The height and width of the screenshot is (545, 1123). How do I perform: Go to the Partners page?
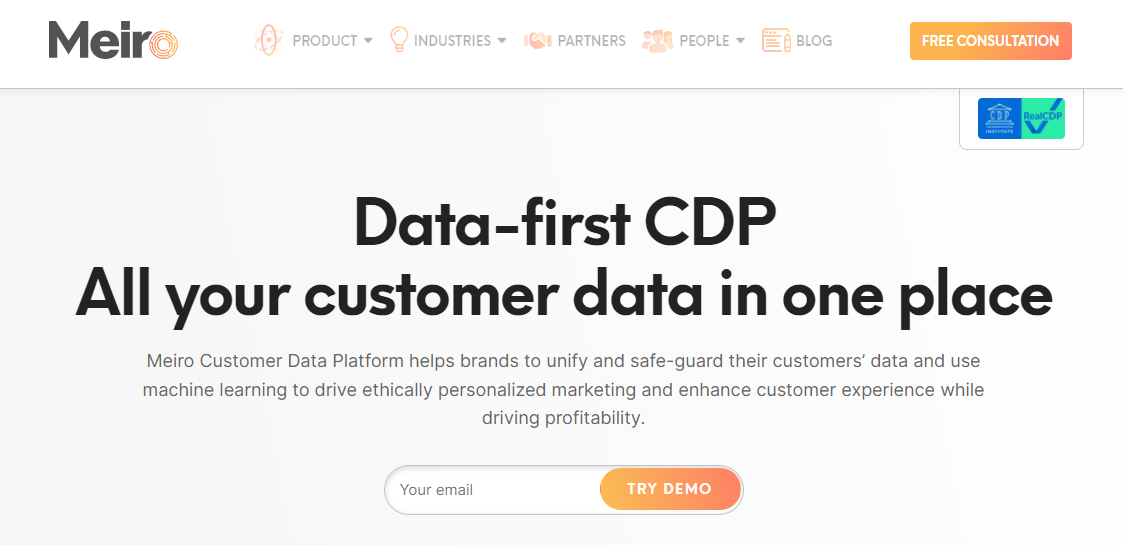tap(592, 41)
